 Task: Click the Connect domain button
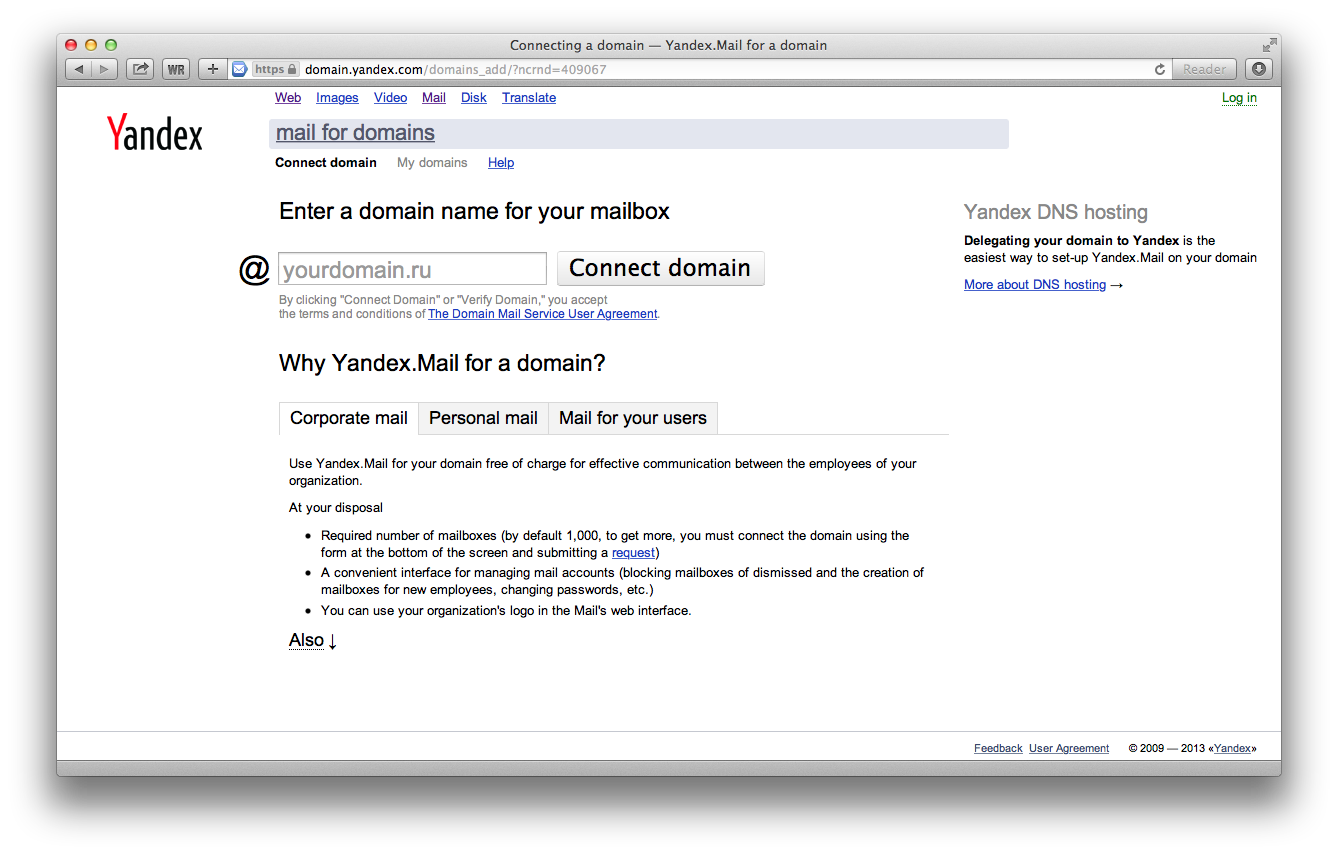click(660, 268)
